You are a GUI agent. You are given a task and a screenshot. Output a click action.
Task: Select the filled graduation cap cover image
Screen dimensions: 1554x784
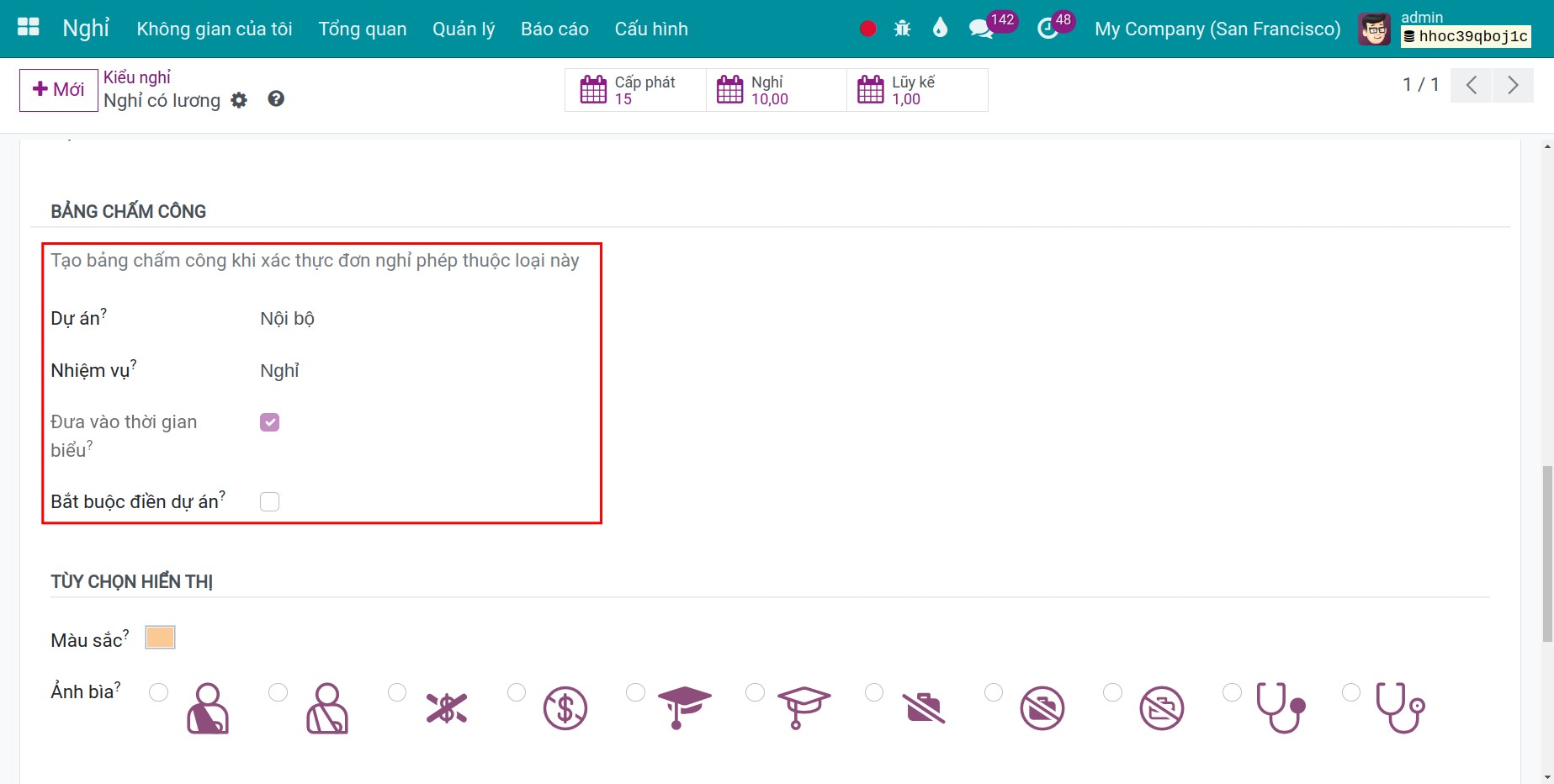(684, 707)
